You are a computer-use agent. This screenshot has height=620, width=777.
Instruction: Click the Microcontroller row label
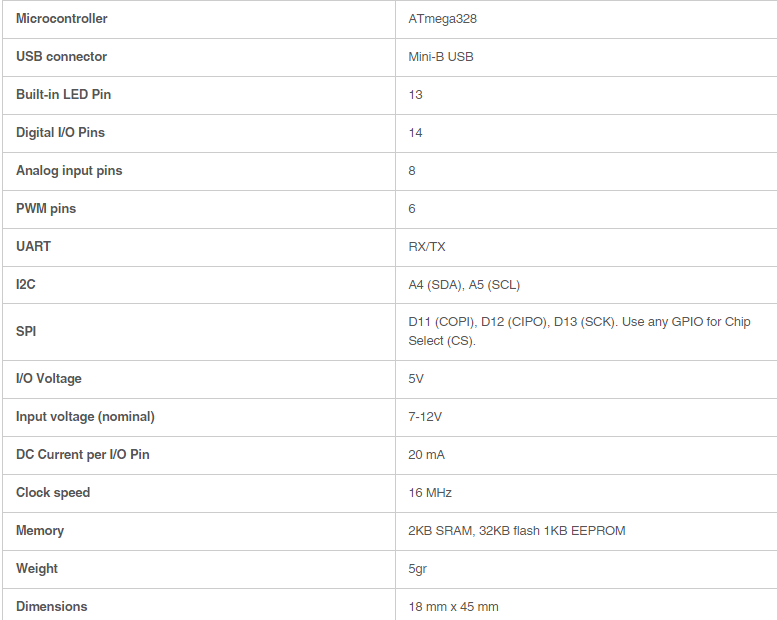click(x=62, y=19)
